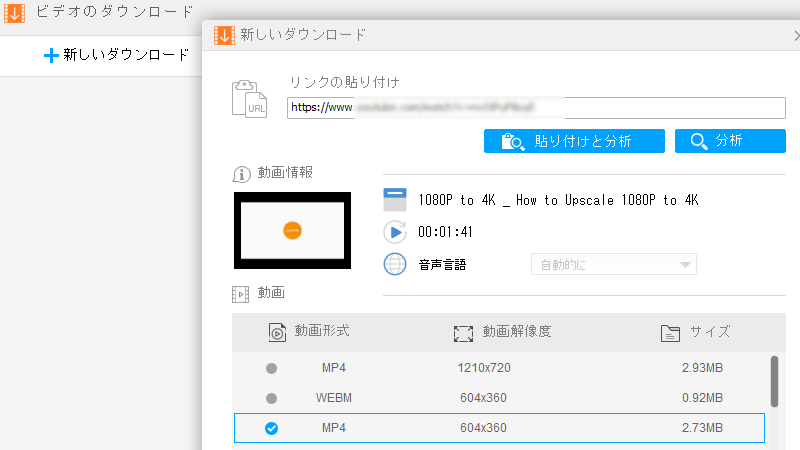Viewport: 800px width, 450px height.
Task: Click 新しいダウンロード in main toolbar
Action: pyautogui.click(x=116, y=55)
